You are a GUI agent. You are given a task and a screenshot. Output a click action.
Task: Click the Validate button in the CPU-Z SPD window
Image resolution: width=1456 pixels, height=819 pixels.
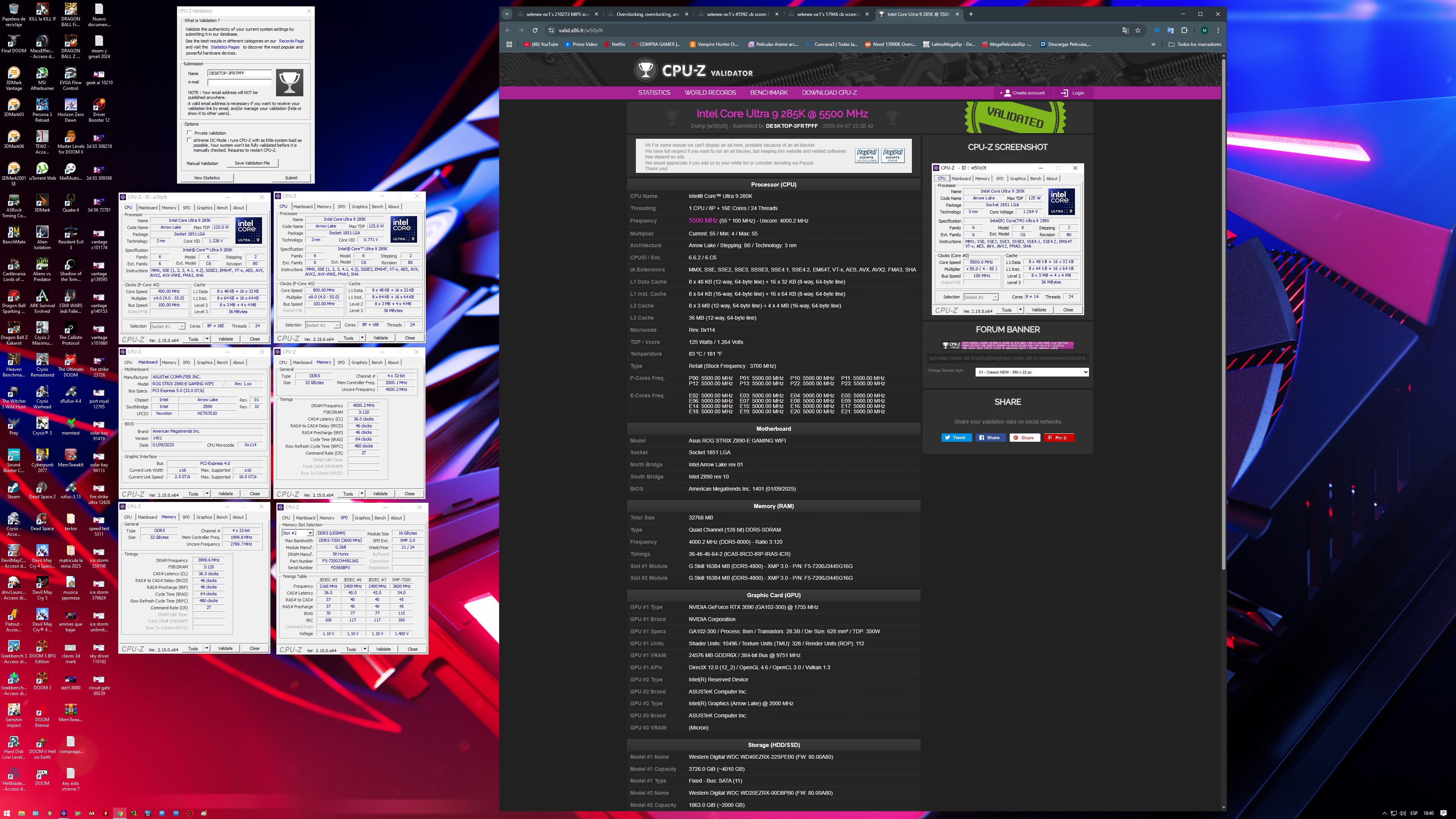[383, 650]
